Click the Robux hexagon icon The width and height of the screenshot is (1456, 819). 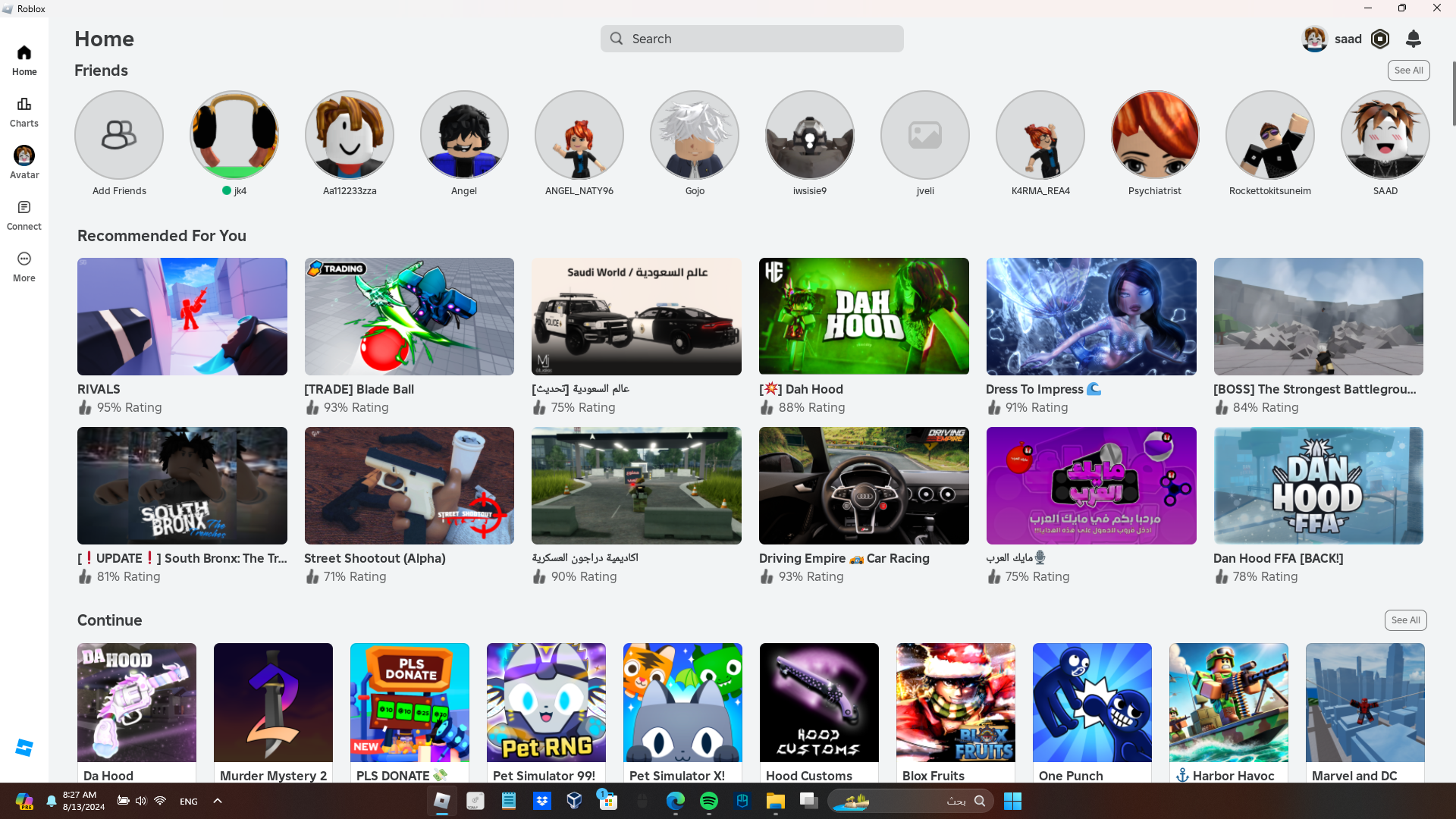click(1380, 39)
